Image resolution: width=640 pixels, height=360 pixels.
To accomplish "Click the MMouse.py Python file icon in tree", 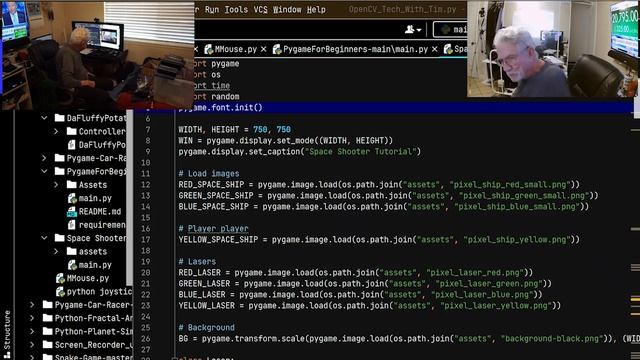I will pyautogui.click(x=60, y=278).
